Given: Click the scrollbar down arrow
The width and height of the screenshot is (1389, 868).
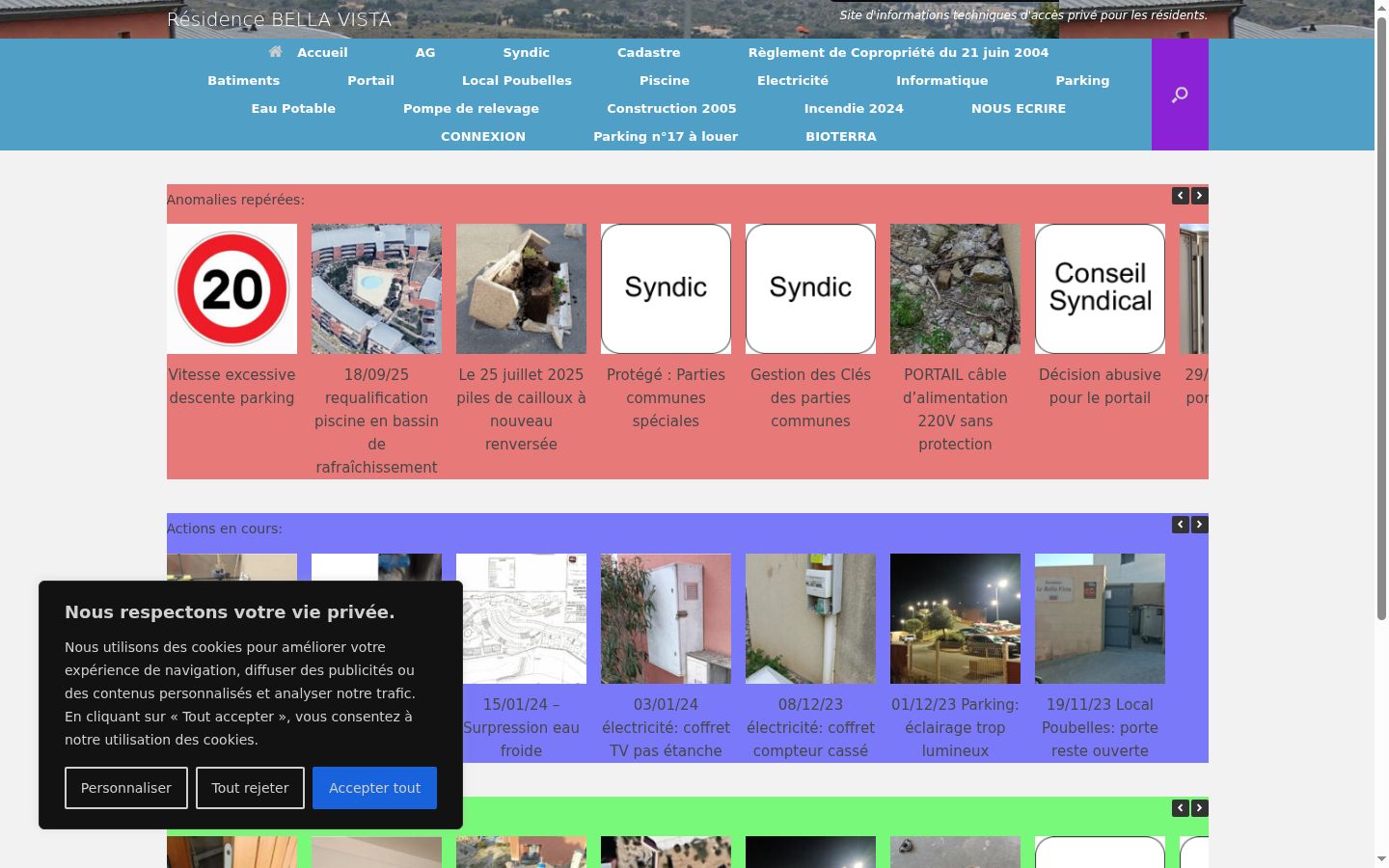Looking at the screenshot, I should [x=1381, y=859].
